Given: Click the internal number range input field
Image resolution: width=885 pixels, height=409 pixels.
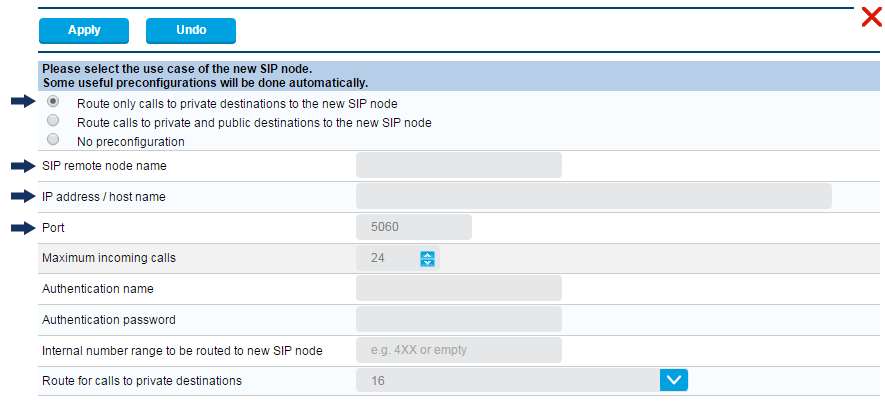Looking at the screenshot, I should [x=459, y=350].
